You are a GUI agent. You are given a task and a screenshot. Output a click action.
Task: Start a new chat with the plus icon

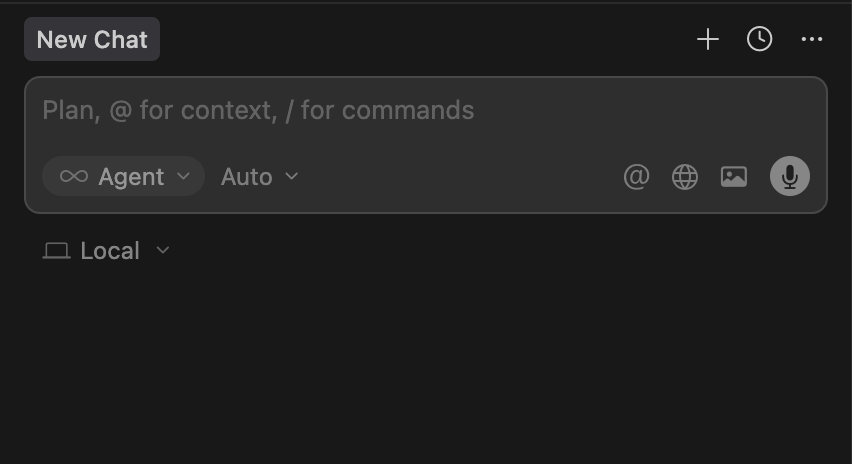click(708, 39)
